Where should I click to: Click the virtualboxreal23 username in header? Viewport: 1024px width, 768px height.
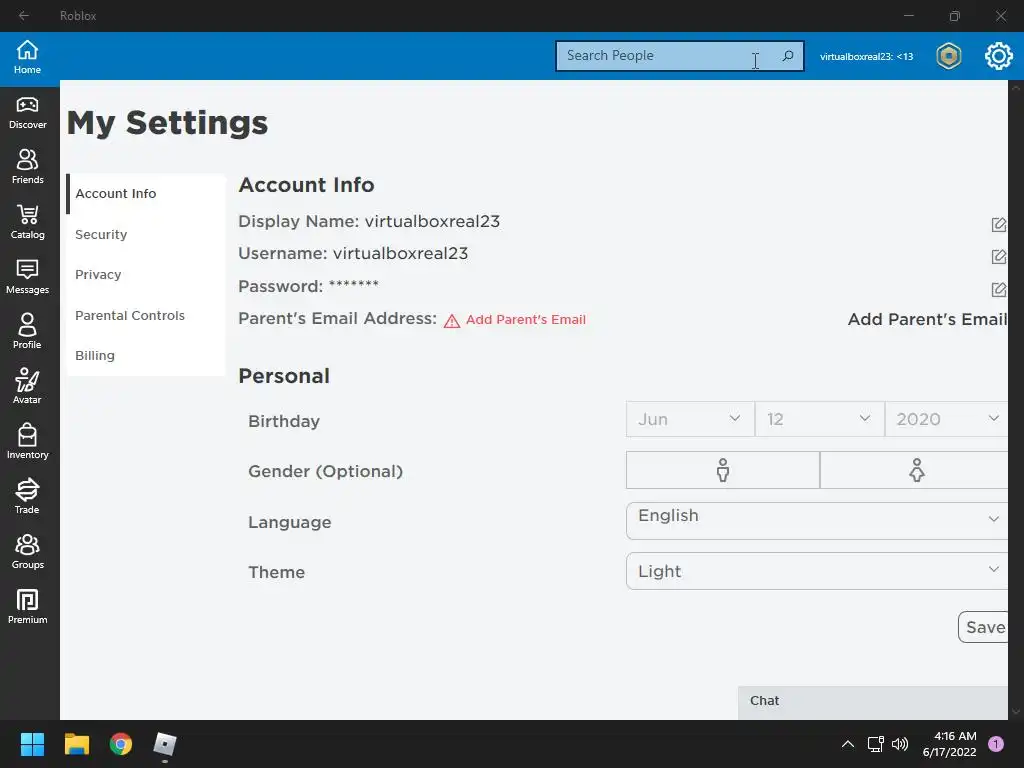click(x=867, y=57)
